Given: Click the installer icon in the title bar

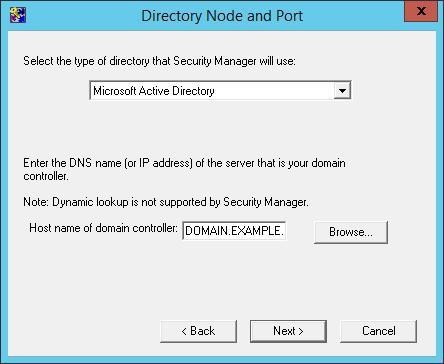Looking at the screenshot, I should click(18, 15).
